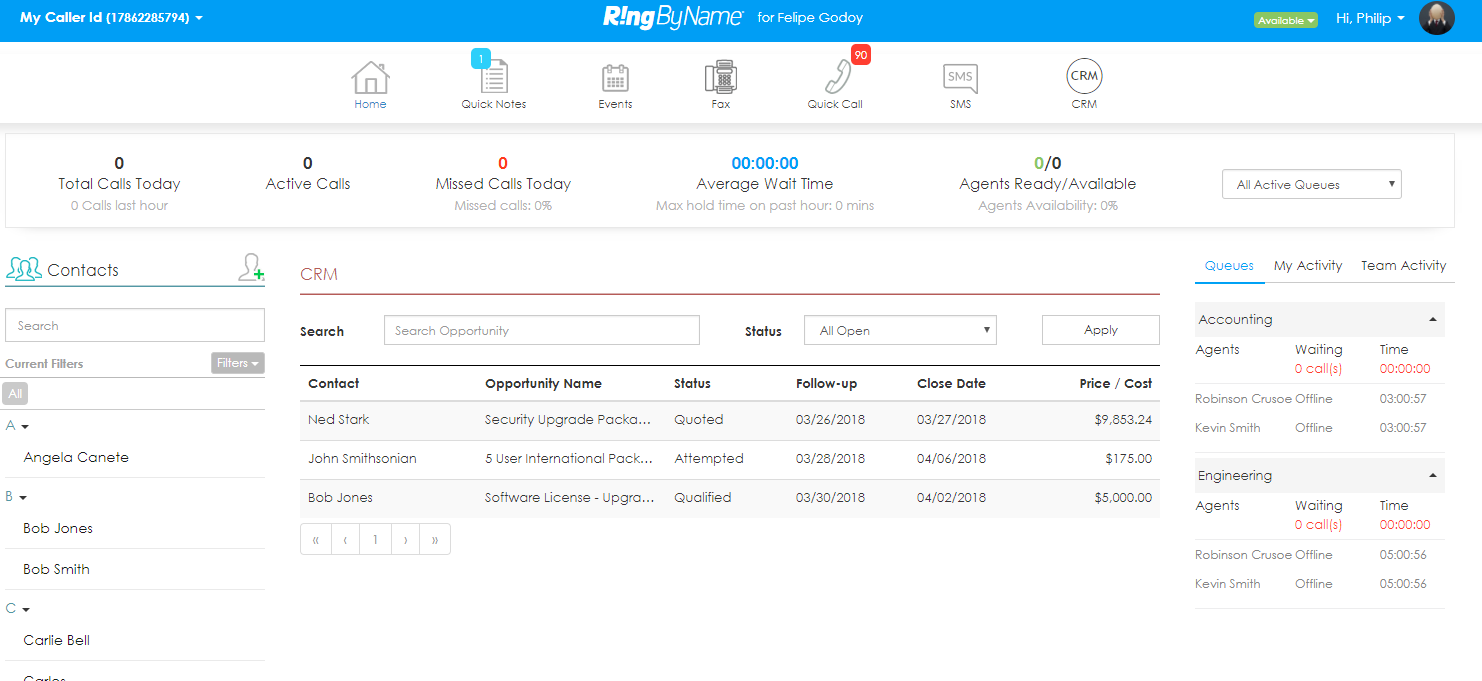Open My Caller Id dropdown
The height and width of the screenshot is (681, 1482).
tap(111, 18)
